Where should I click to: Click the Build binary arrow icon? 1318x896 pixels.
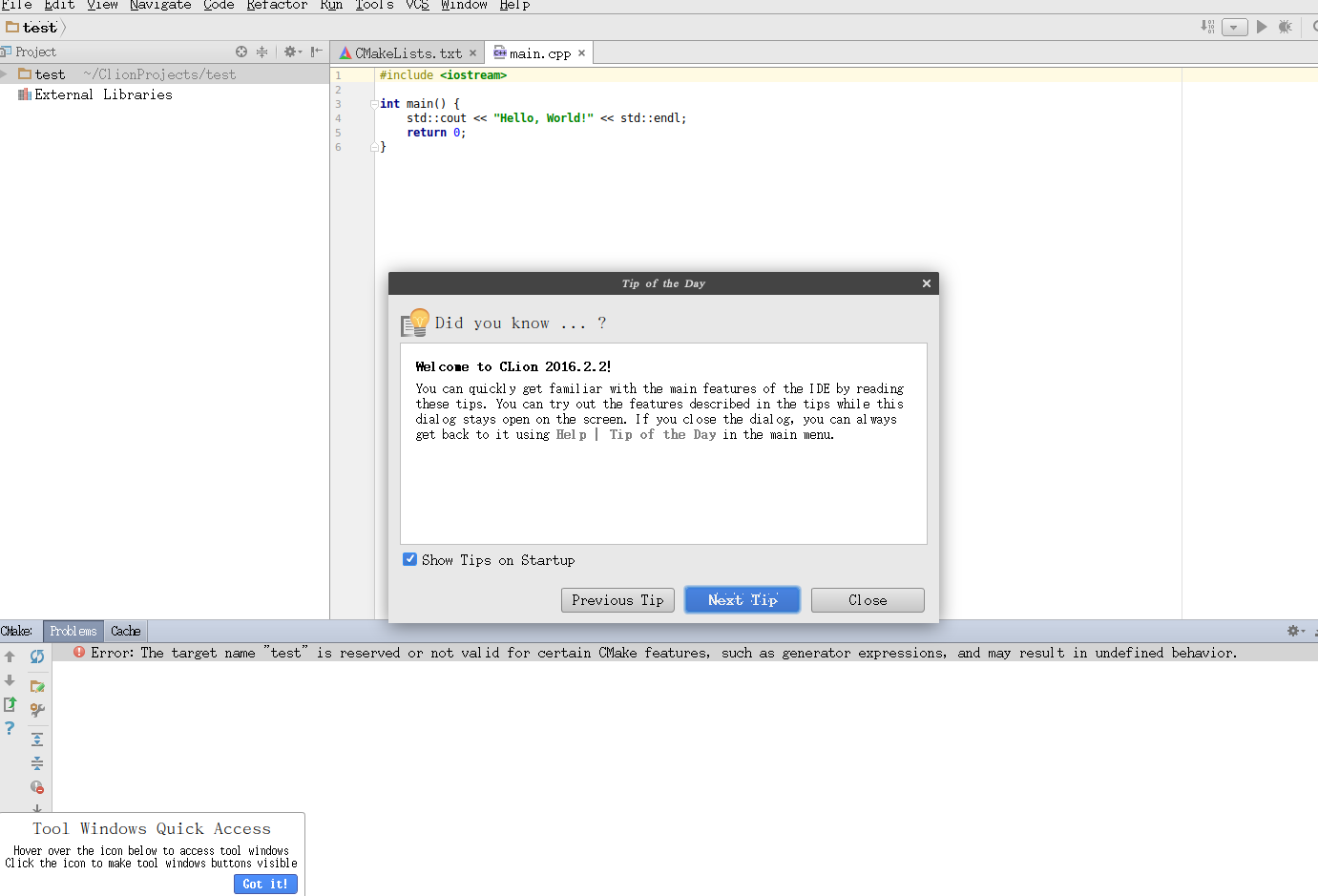(1208, 27)
